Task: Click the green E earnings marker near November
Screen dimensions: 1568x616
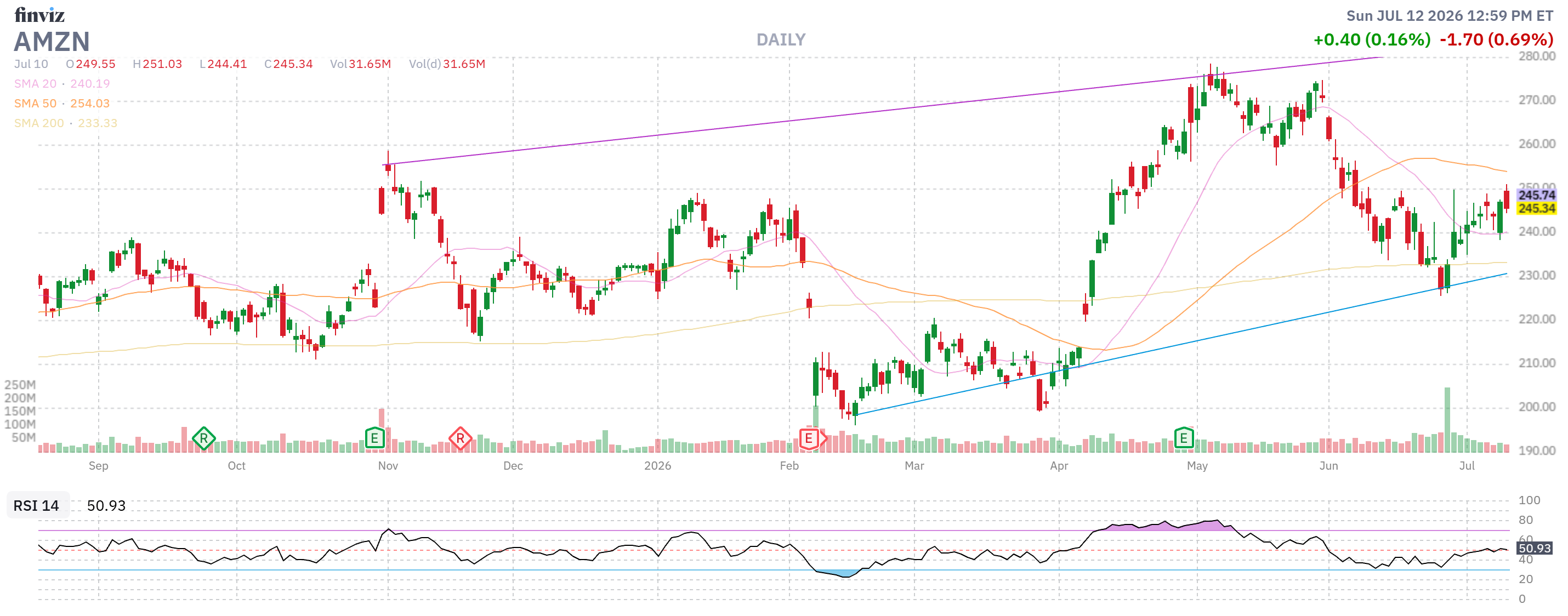Action: pos(374,438)
